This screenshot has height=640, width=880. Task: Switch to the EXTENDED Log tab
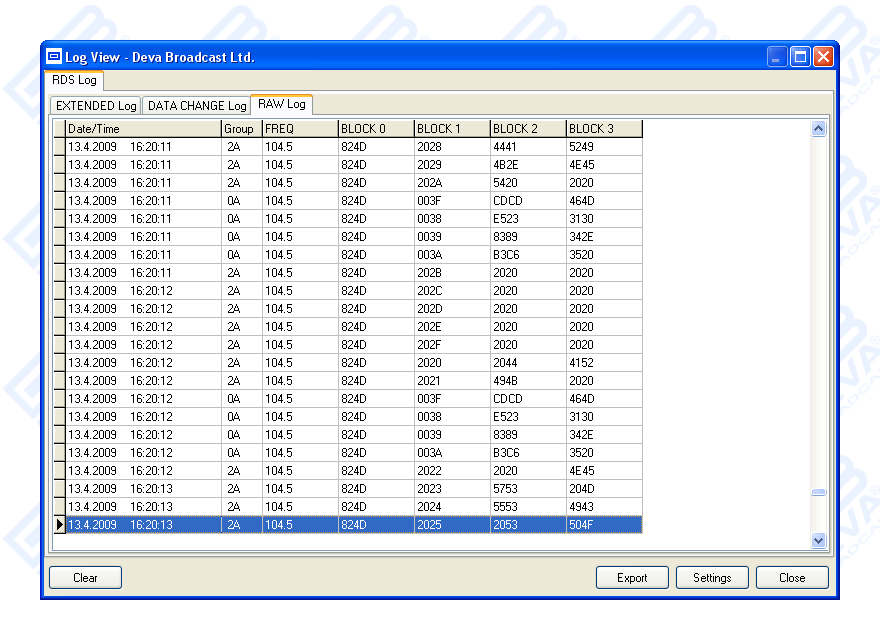[x=96, y=106]
